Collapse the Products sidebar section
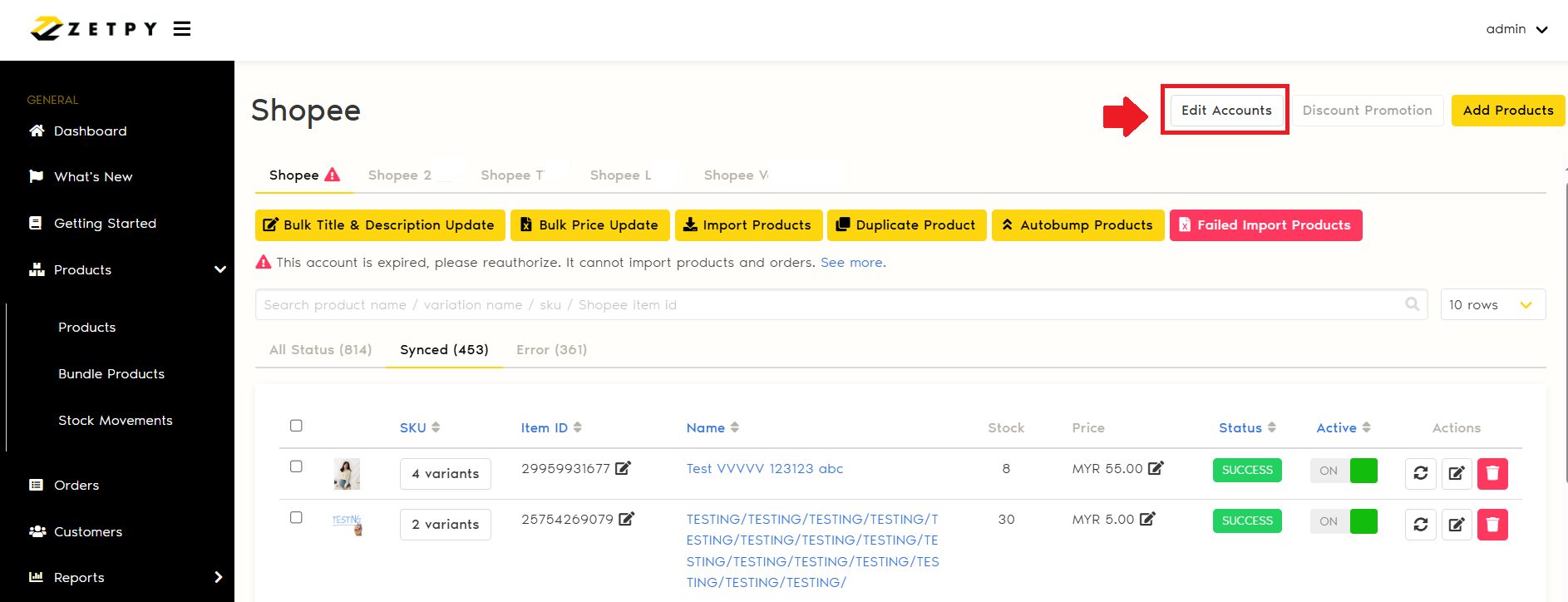 (220, 269)
